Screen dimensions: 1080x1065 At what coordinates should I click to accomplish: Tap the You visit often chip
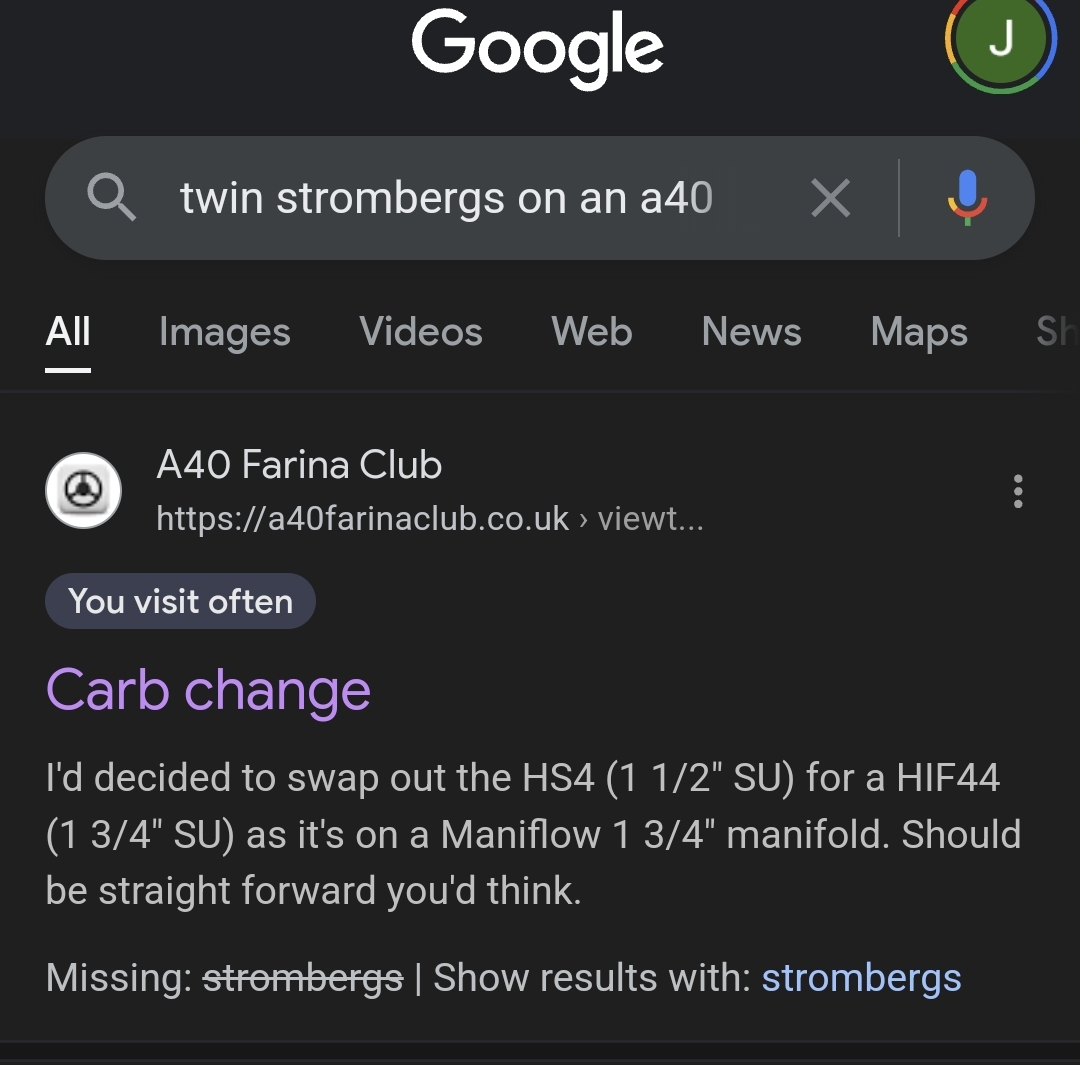click(180, 601)
